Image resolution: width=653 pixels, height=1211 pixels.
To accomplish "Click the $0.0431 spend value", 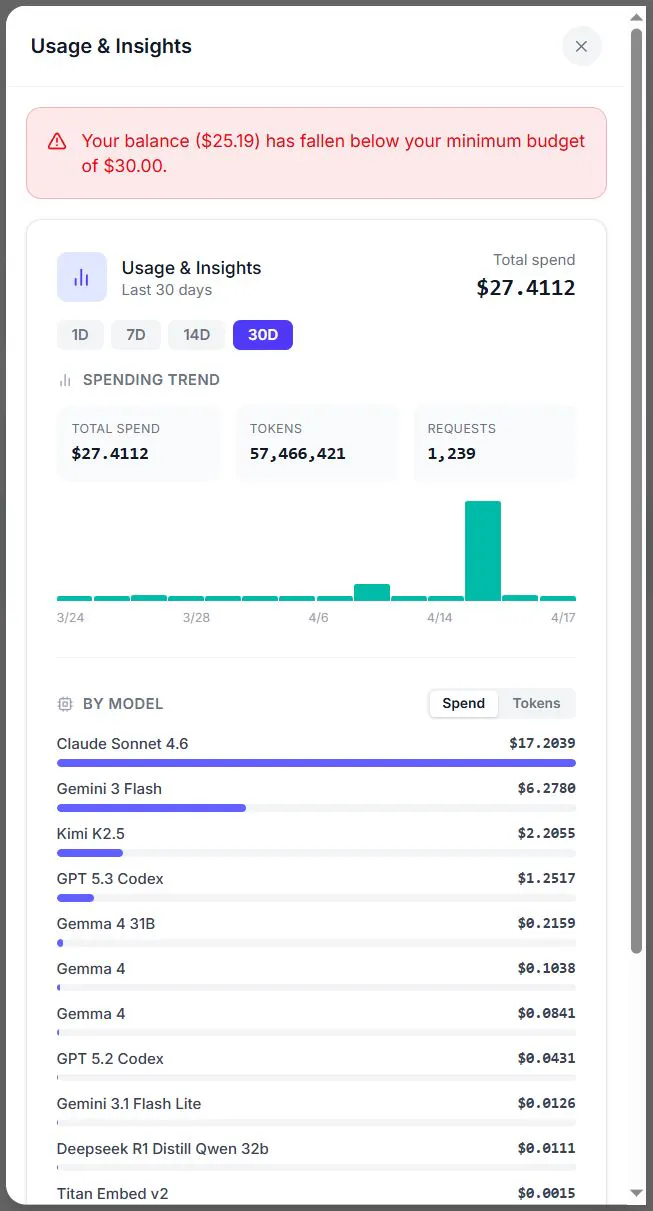I will coord(546,1059).
